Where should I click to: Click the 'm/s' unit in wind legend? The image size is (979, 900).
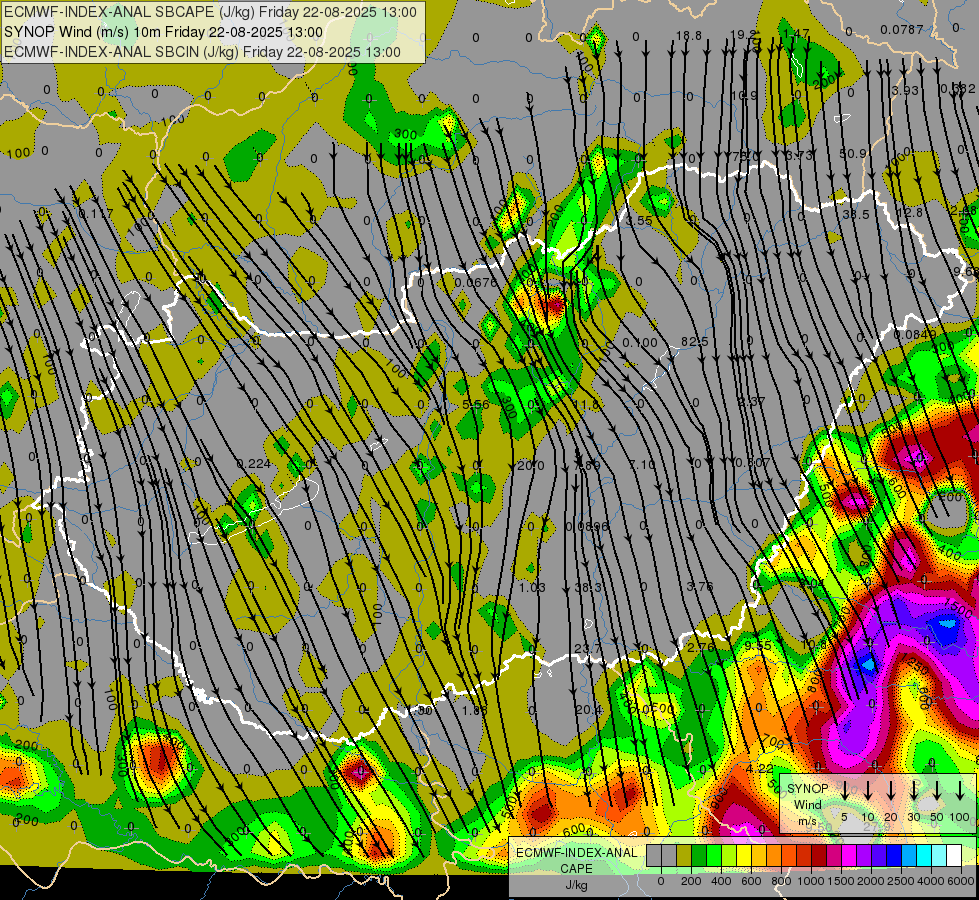(807, 821)
